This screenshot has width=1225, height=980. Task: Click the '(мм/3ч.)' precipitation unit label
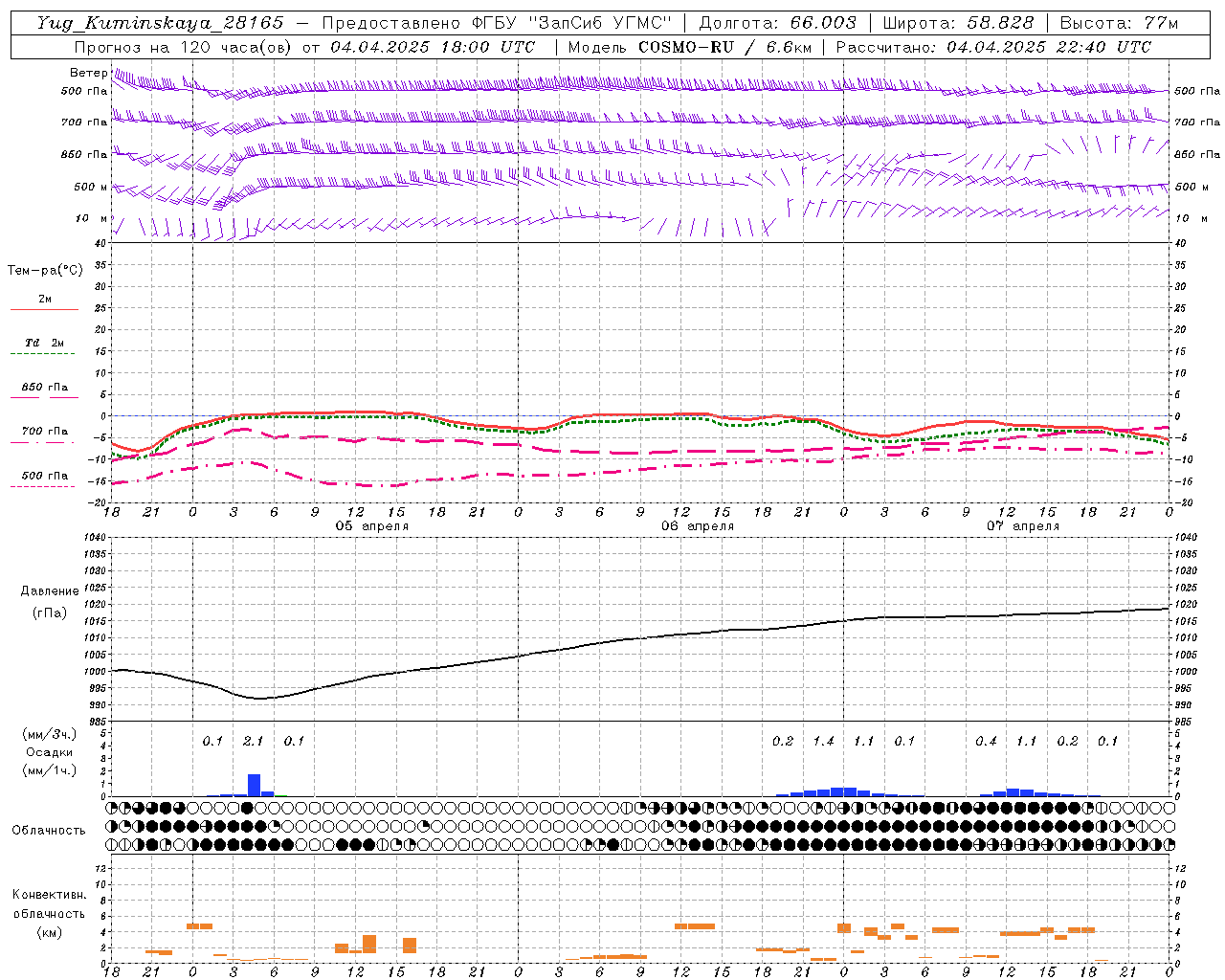pyautogui.click(x=49, y=734)
